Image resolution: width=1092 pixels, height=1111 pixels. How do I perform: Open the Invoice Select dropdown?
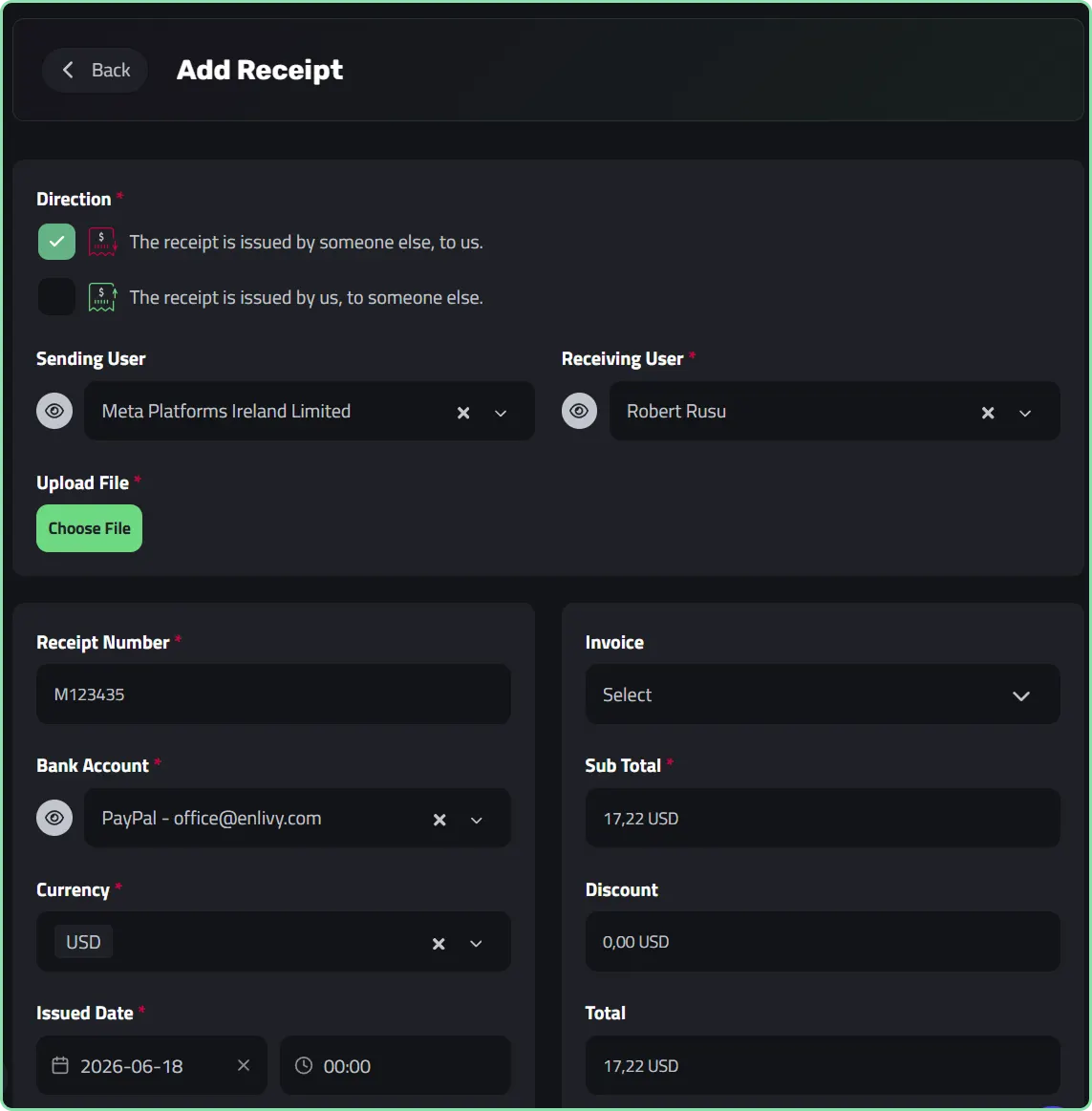823,694
